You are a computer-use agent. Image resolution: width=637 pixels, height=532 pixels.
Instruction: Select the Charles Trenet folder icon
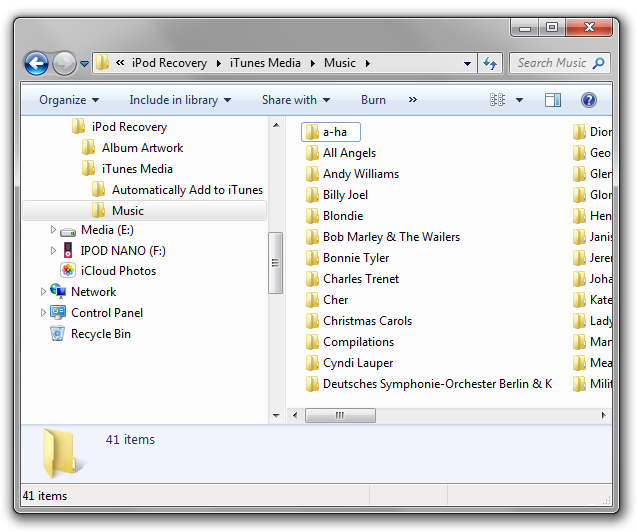[312, 279]
